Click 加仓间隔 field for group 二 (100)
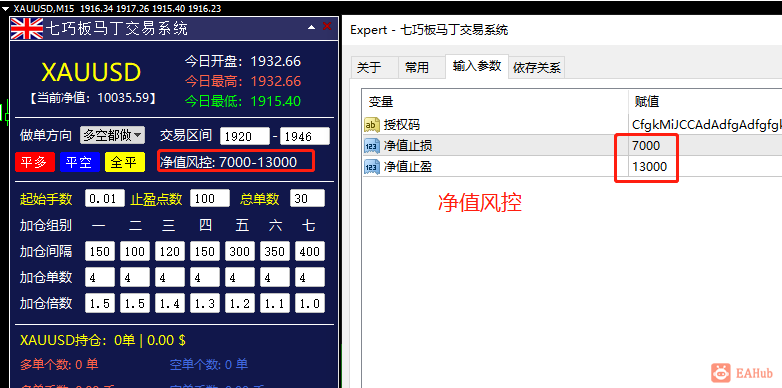This screenshot has width=782, height=388. tap(135, 251)
